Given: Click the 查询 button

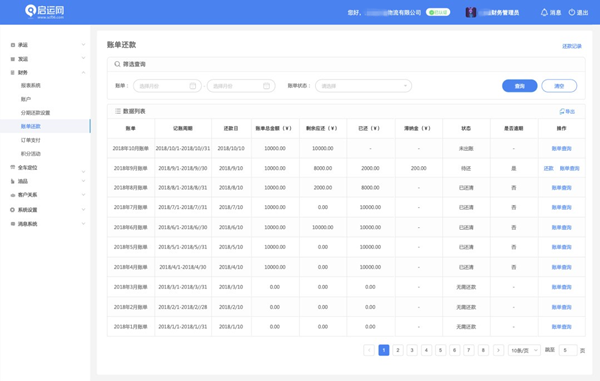Looking at the screenshot, I should pos(520,86).
